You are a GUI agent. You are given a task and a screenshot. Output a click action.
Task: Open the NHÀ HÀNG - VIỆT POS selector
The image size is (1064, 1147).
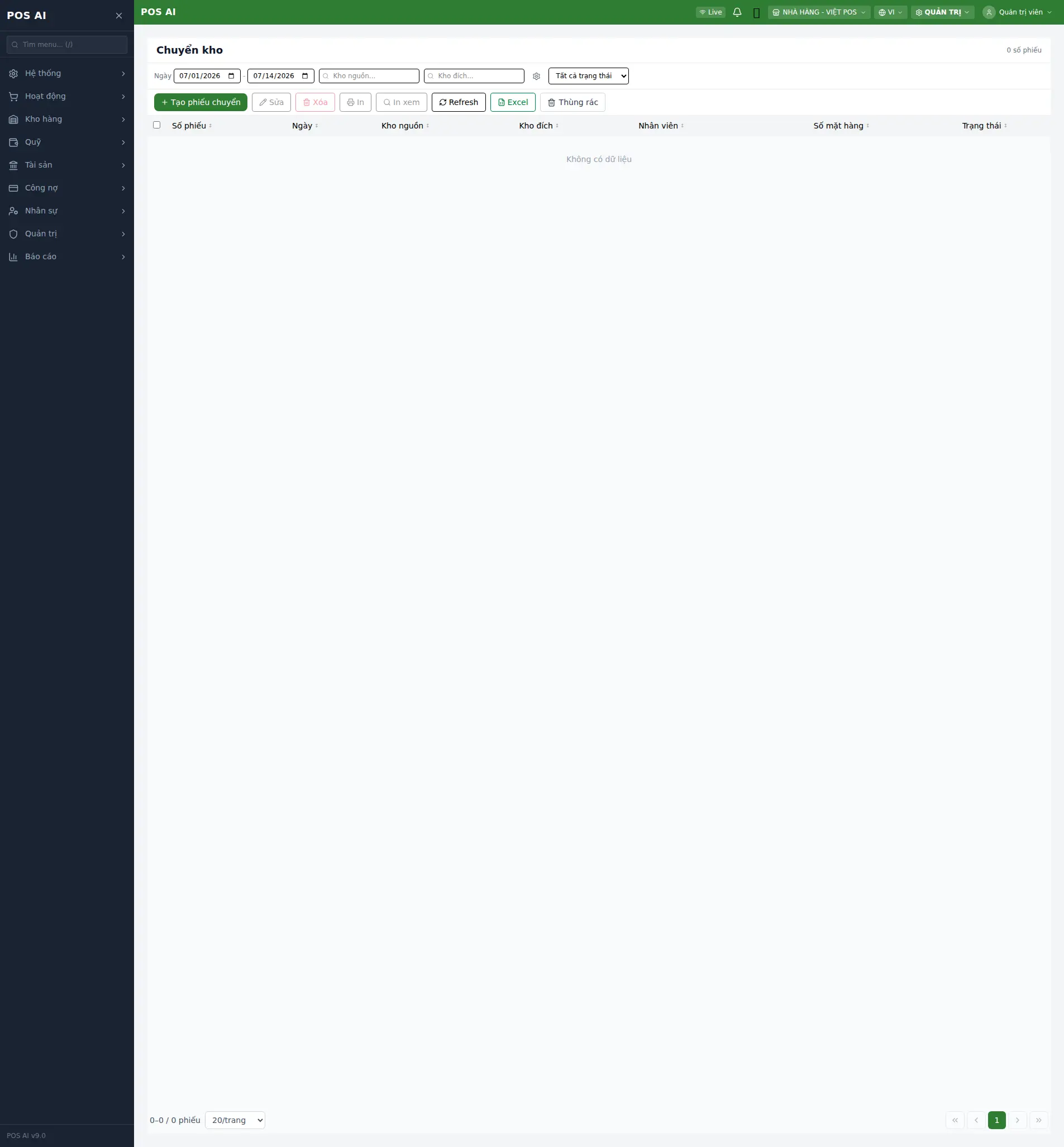point(819,12)
